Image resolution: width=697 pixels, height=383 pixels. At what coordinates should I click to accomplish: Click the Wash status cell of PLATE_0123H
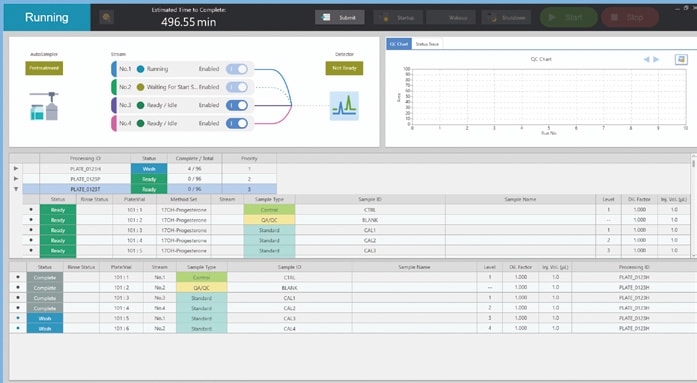[149, 169]
